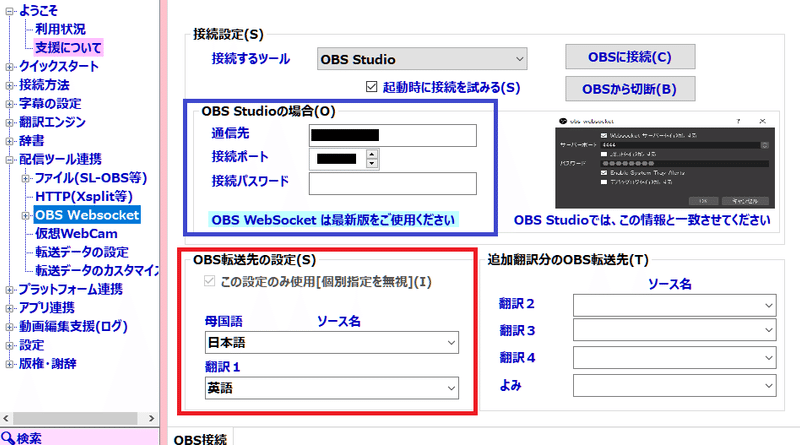Open the 翻訳４ source name dropdown

674,357
